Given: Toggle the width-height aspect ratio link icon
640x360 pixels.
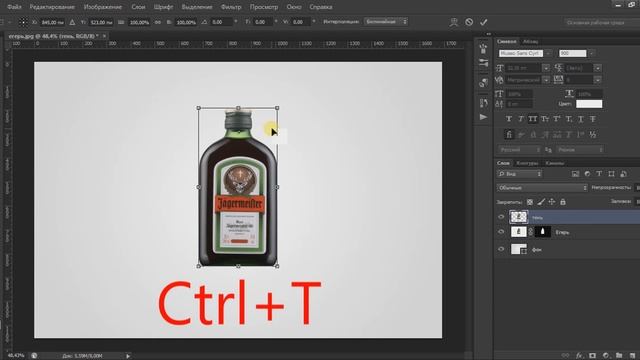Looking at the screenshot, I should 158,22.
